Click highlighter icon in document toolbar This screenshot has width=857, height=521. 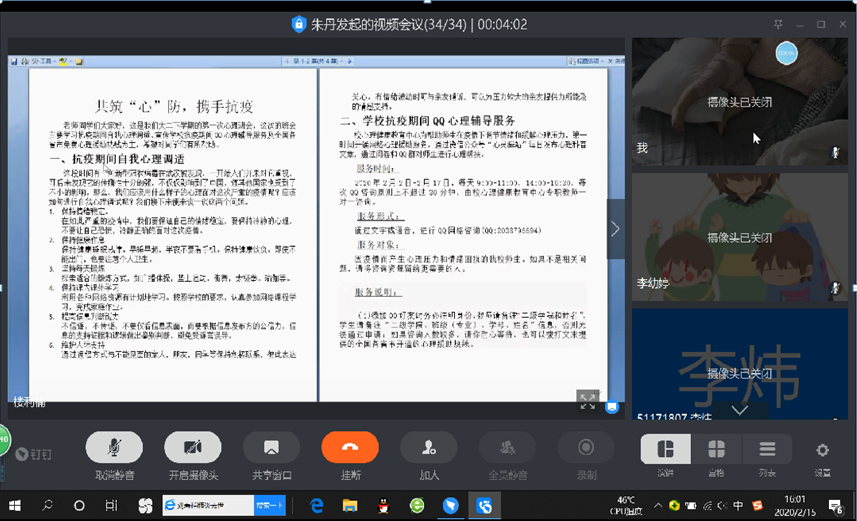click(x=64, y=61)
